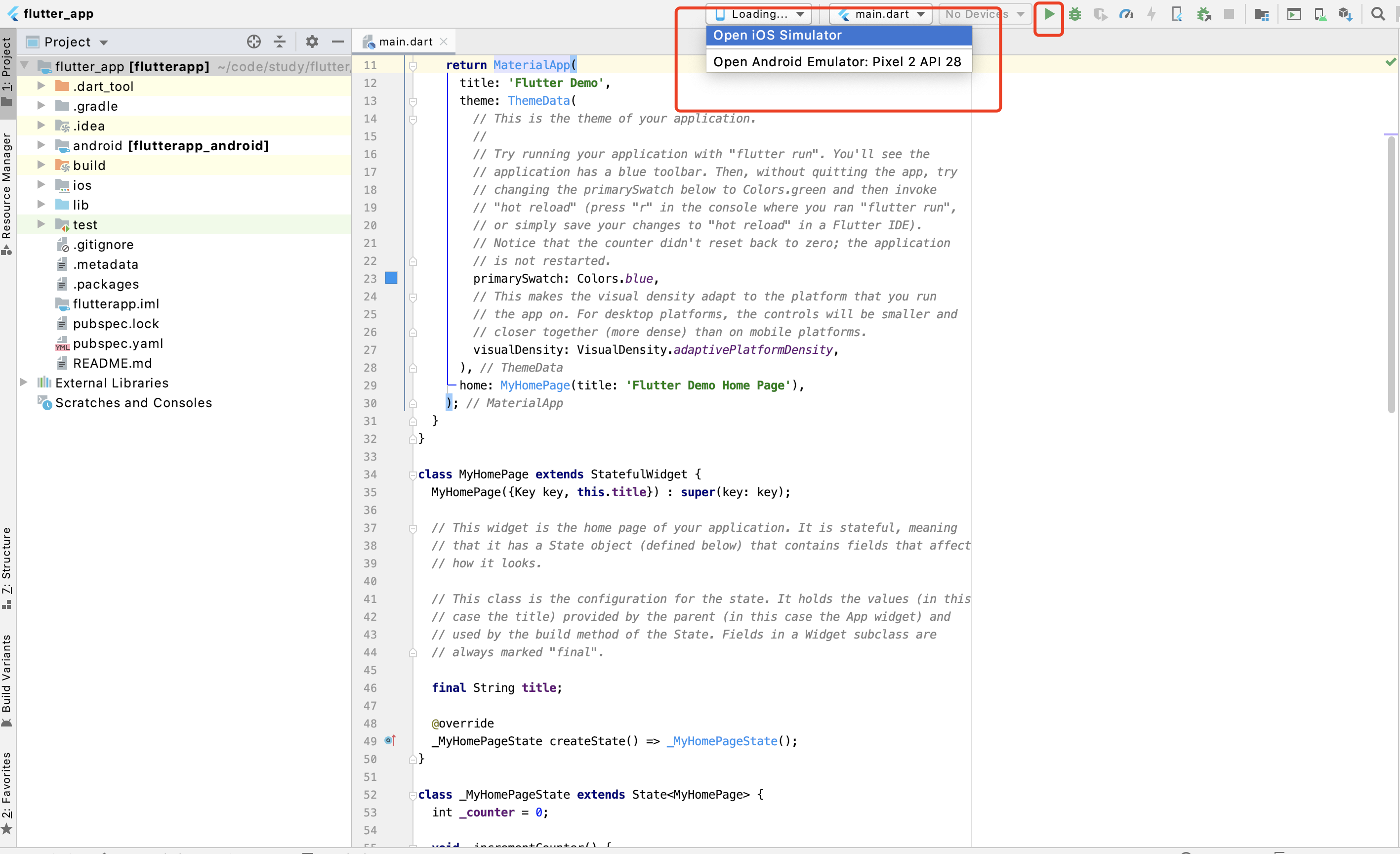Choose Open Android Emulator Pixel 2 API 28

pyautogui.click(x=838, y=61)
